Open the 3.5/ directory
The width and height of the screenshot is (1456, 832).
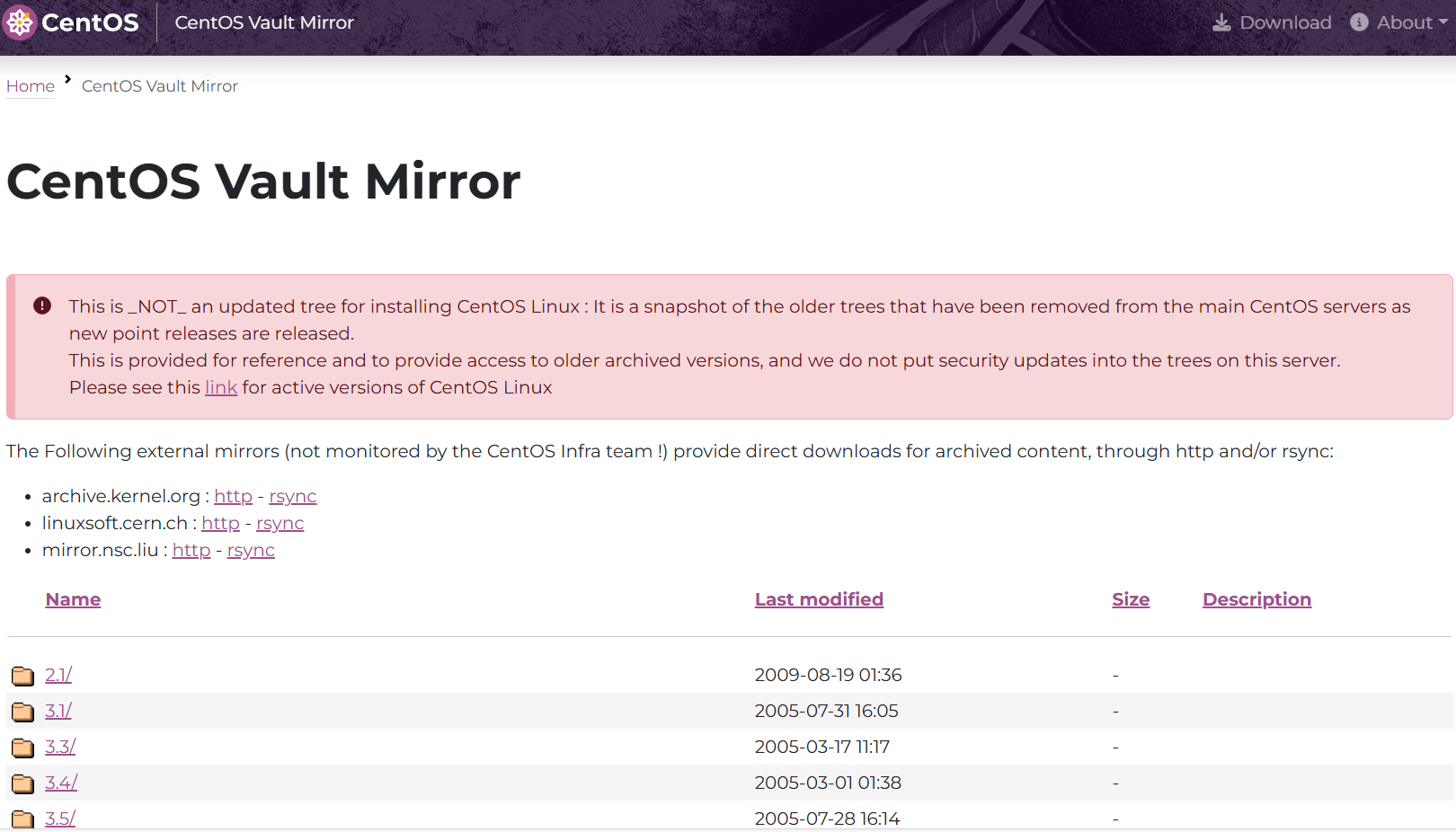pyautogui.click(x=60, y=819)
